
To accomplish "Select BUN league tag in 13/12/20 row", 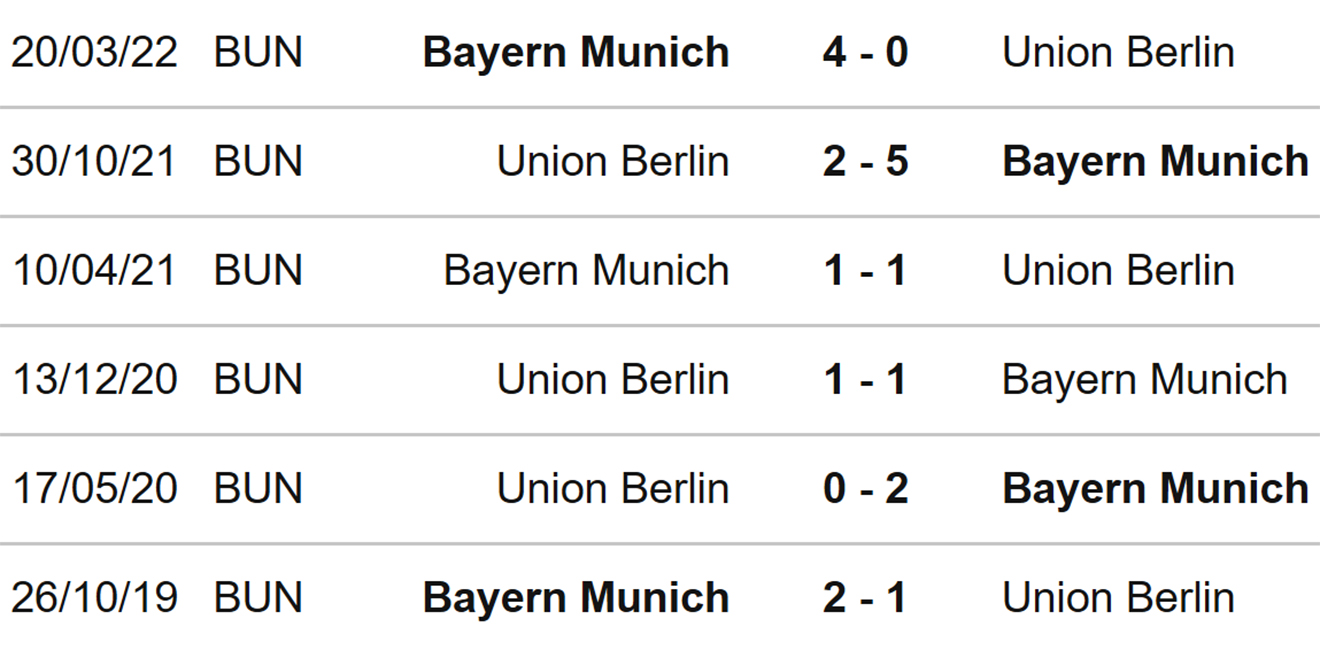I will (x=258, y=380).
